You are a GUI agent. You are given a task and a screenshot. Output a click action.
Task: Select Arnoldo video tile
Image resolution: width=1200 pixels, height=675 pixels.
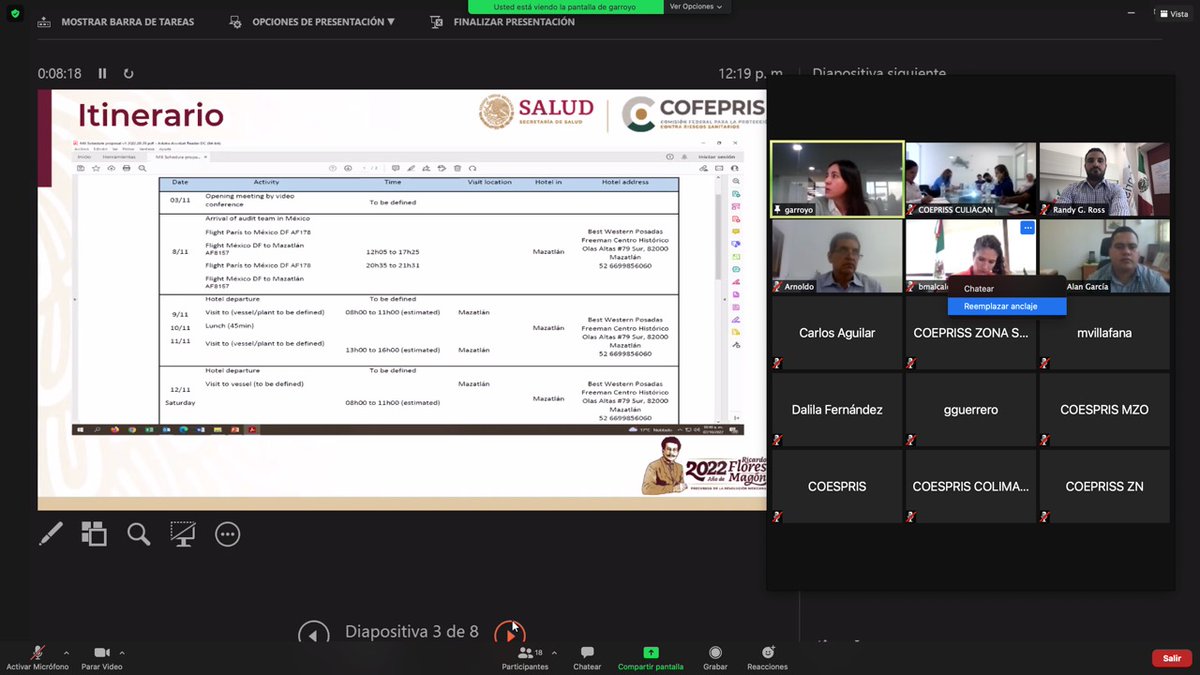[837, 256]
